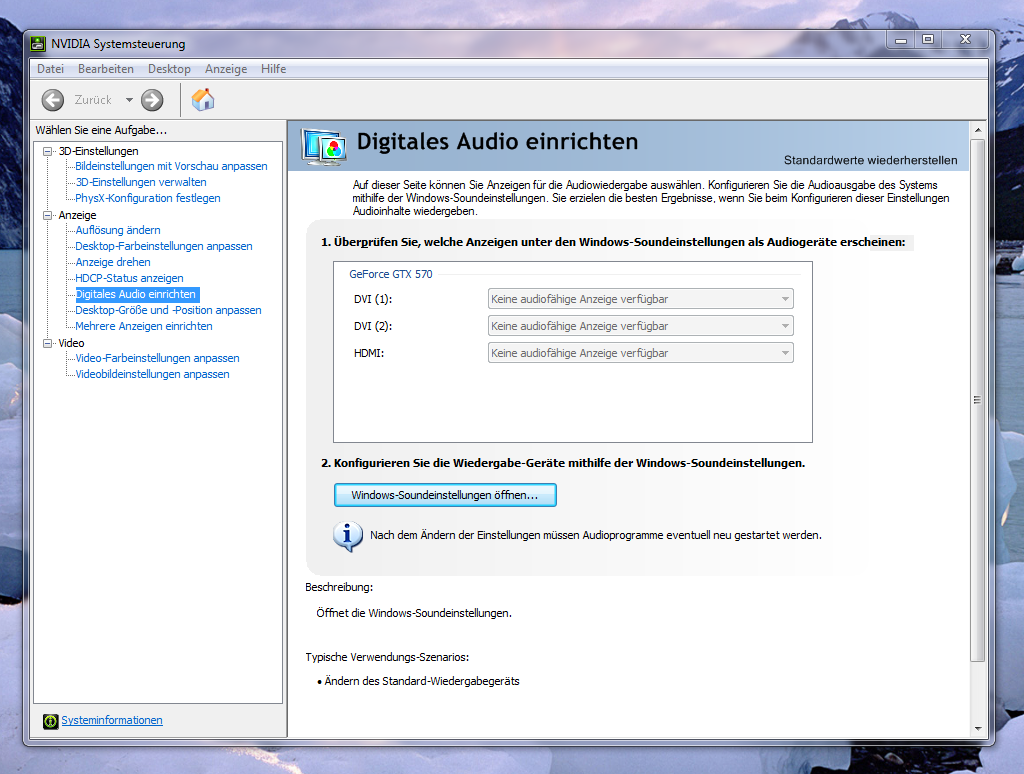Select Anzeige drehen

tap(113, 263)
